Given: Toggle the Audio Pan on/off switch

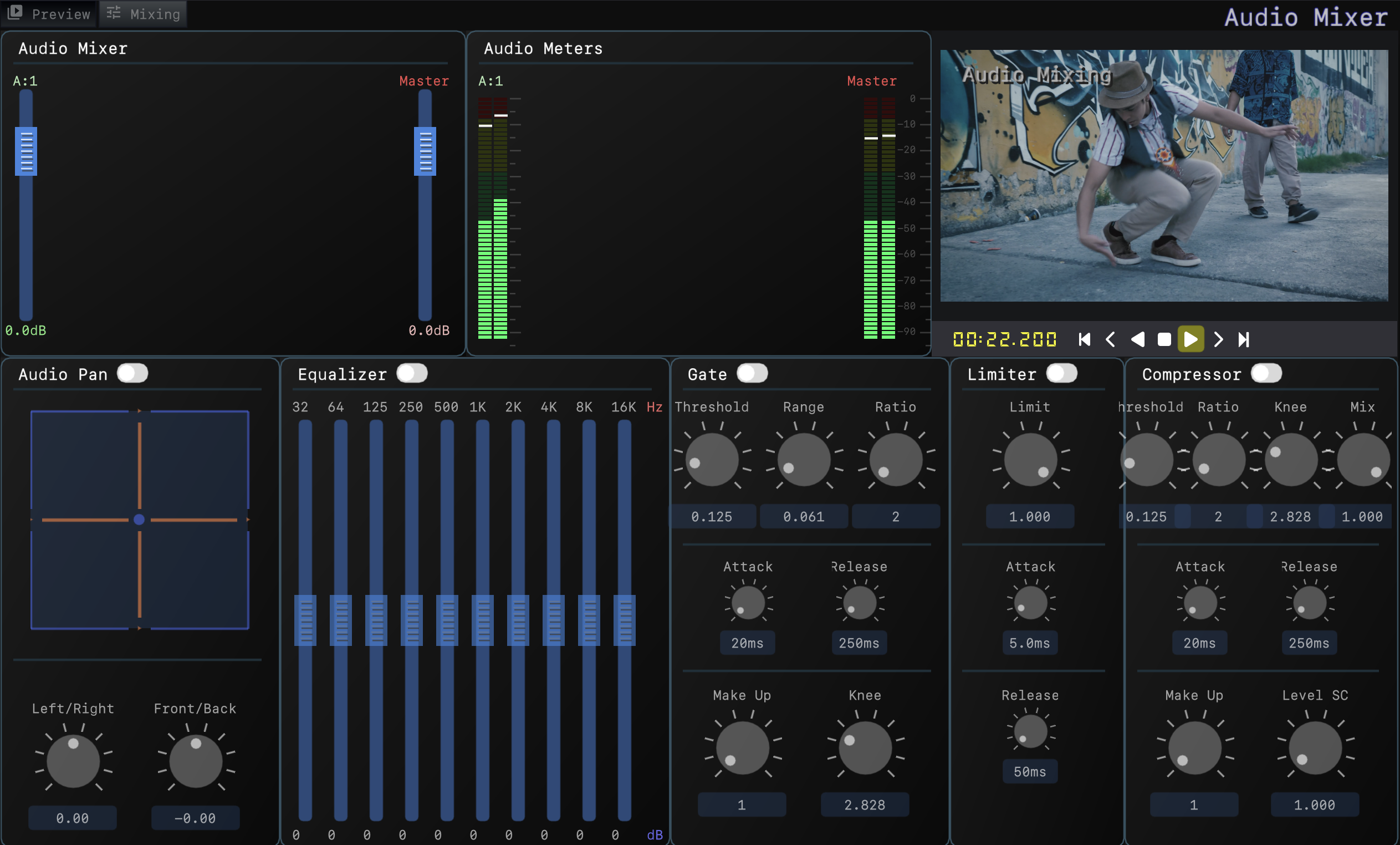Looking at the screenshot, I should (x=132, y=374).
